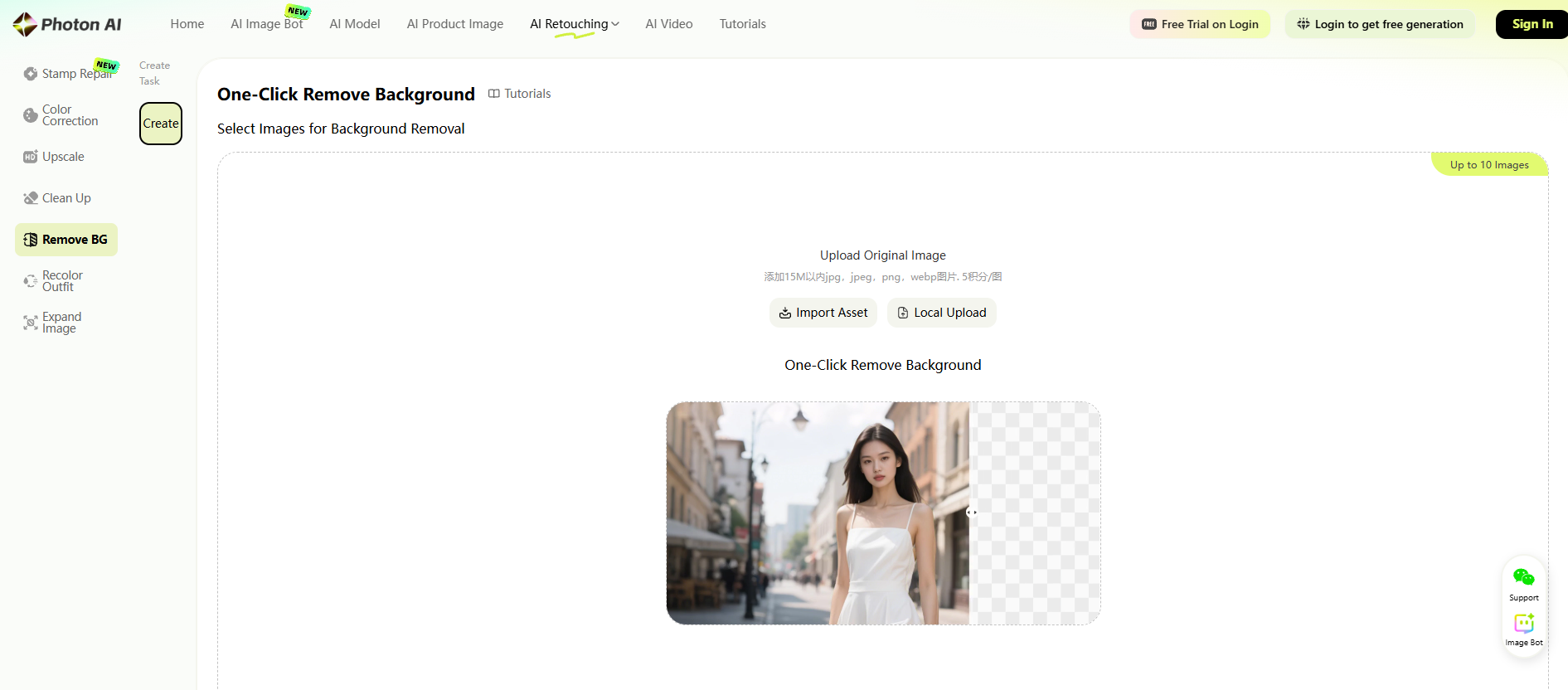Screen dimensions: 1568x690
Task: Open Tutorials link beside page title
Action: click(520, 94)
